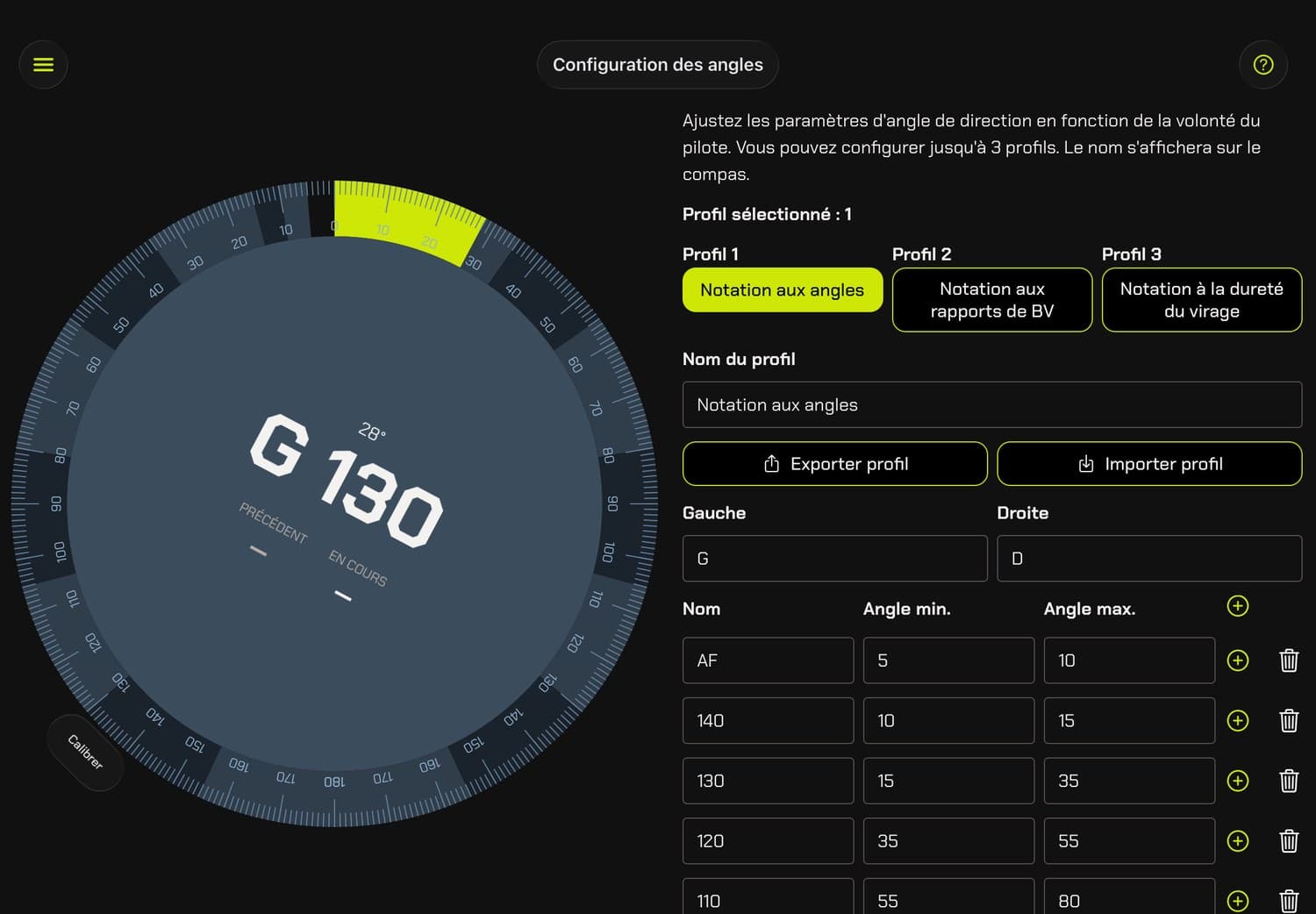Add a row after the AF row
Viewport: 1316px width, 914px height.
pyautogui.click(x=1237, y=661)
